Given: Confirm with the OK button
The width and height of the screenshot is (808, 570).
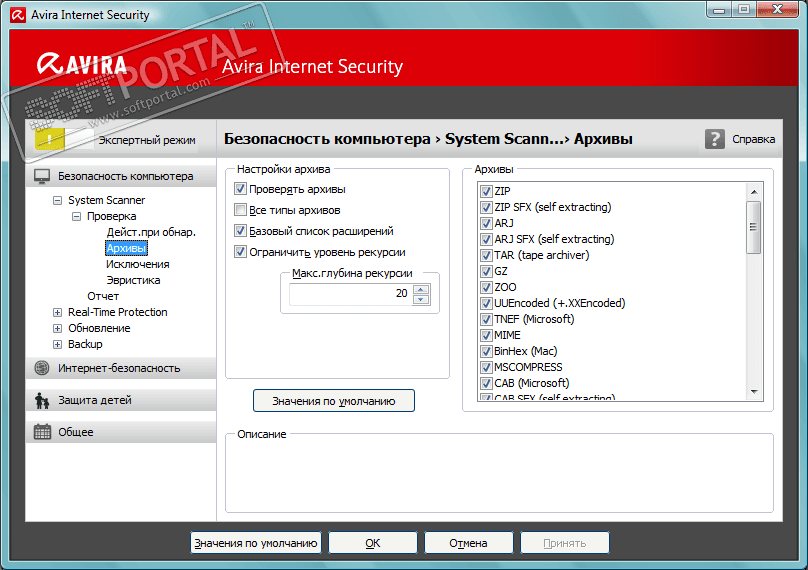Looking at the screenshot, I should pos(373,543).
